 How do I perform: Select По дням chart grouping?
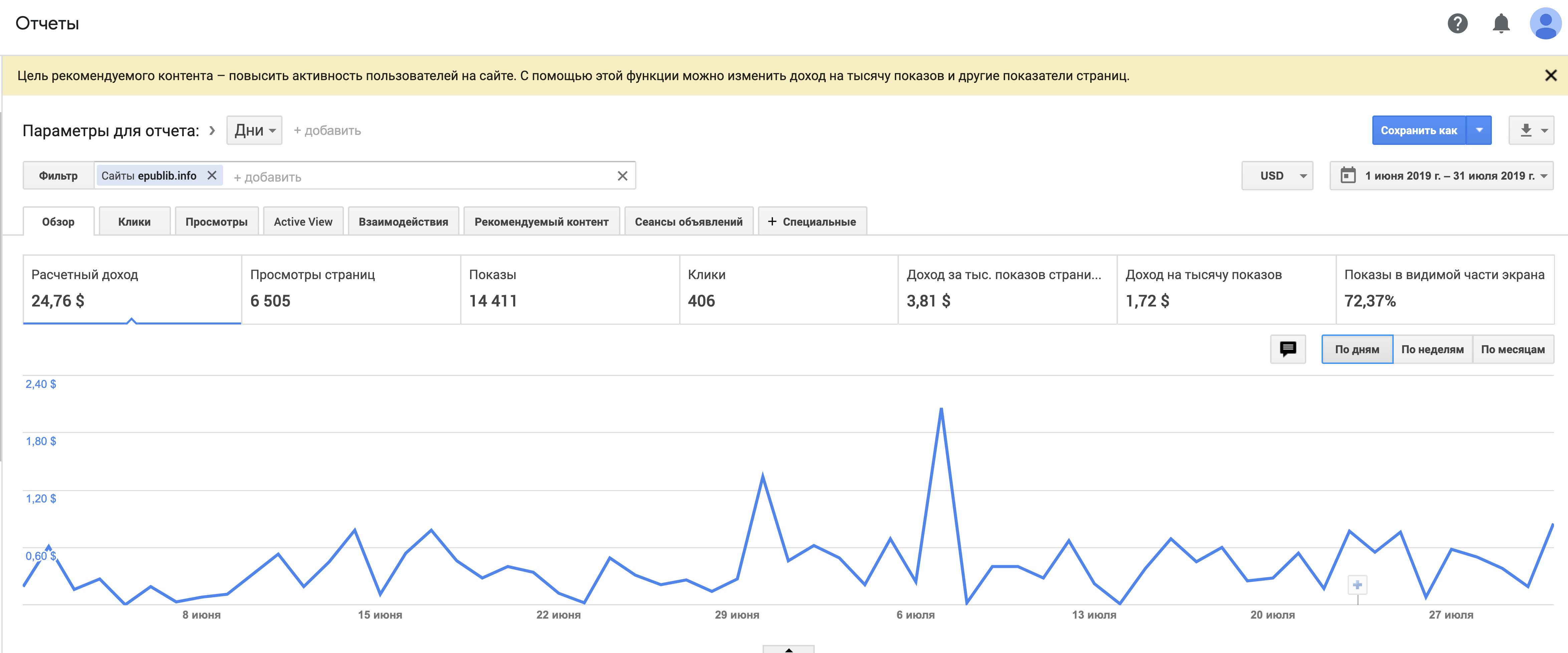tap(1357, 349)
